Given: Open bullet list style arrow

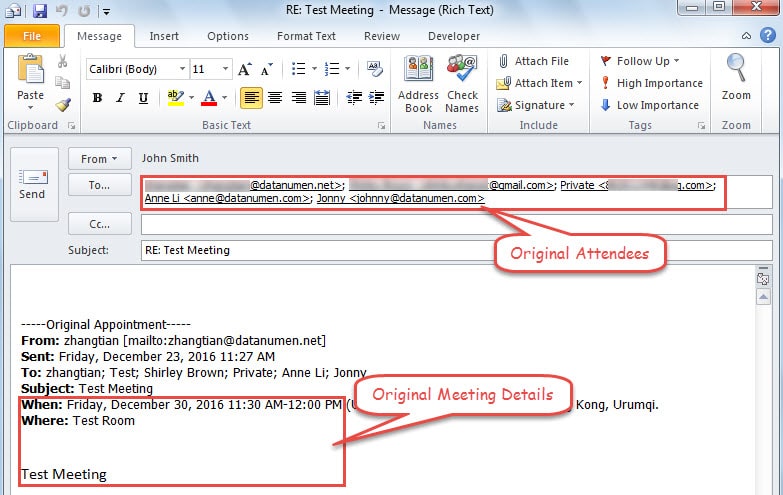Looking at the screenshot, I should click(314, 69).
